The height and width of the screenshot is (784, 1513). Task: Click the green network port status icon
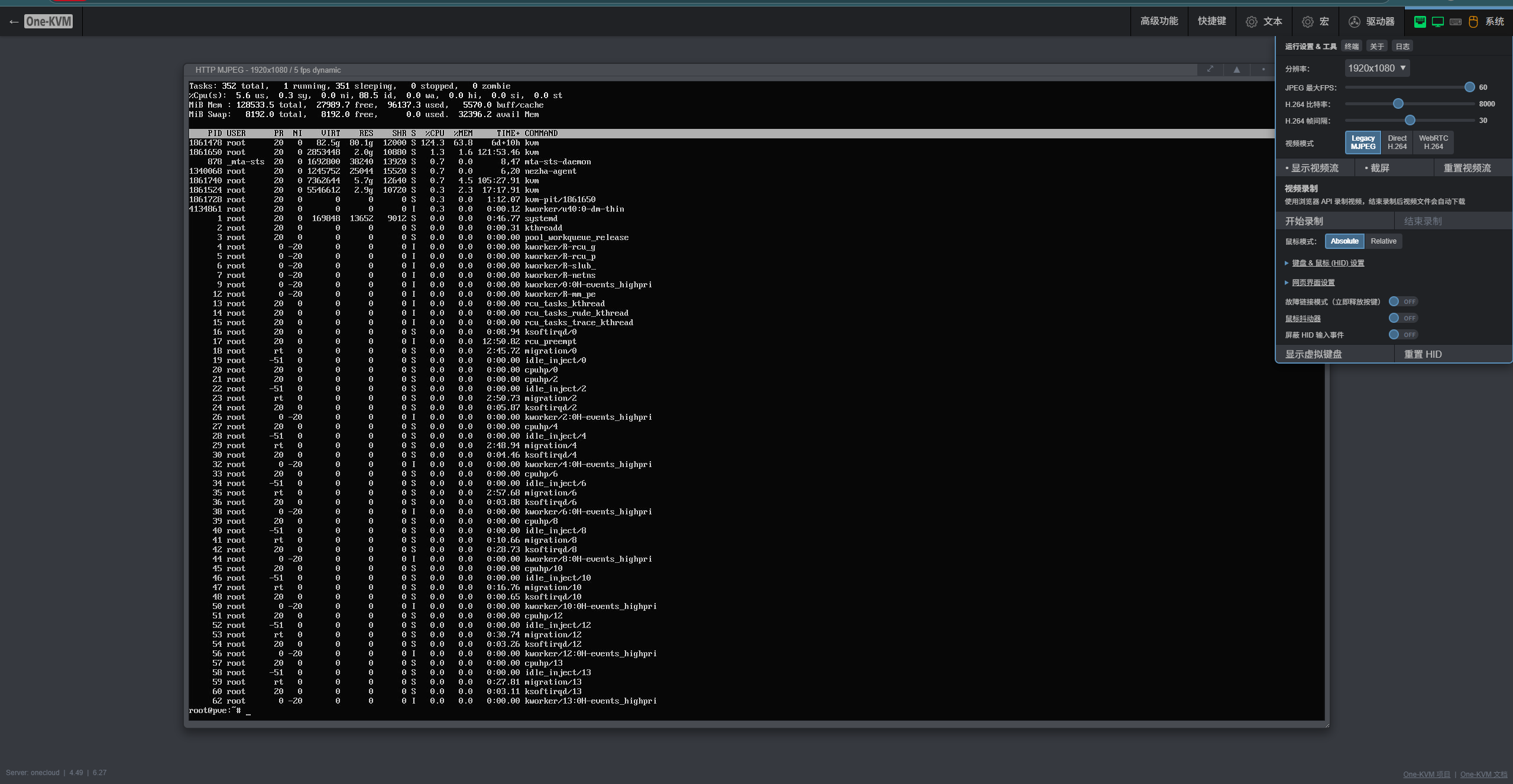point(1420,22)
